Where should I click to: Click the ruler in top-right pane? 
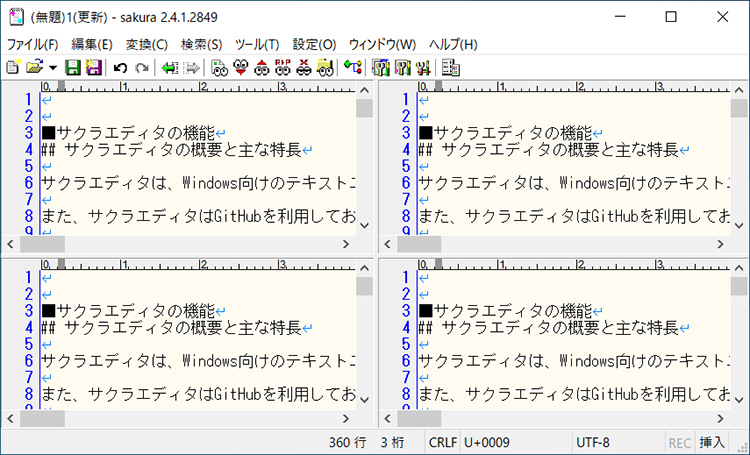coord(574,87)
